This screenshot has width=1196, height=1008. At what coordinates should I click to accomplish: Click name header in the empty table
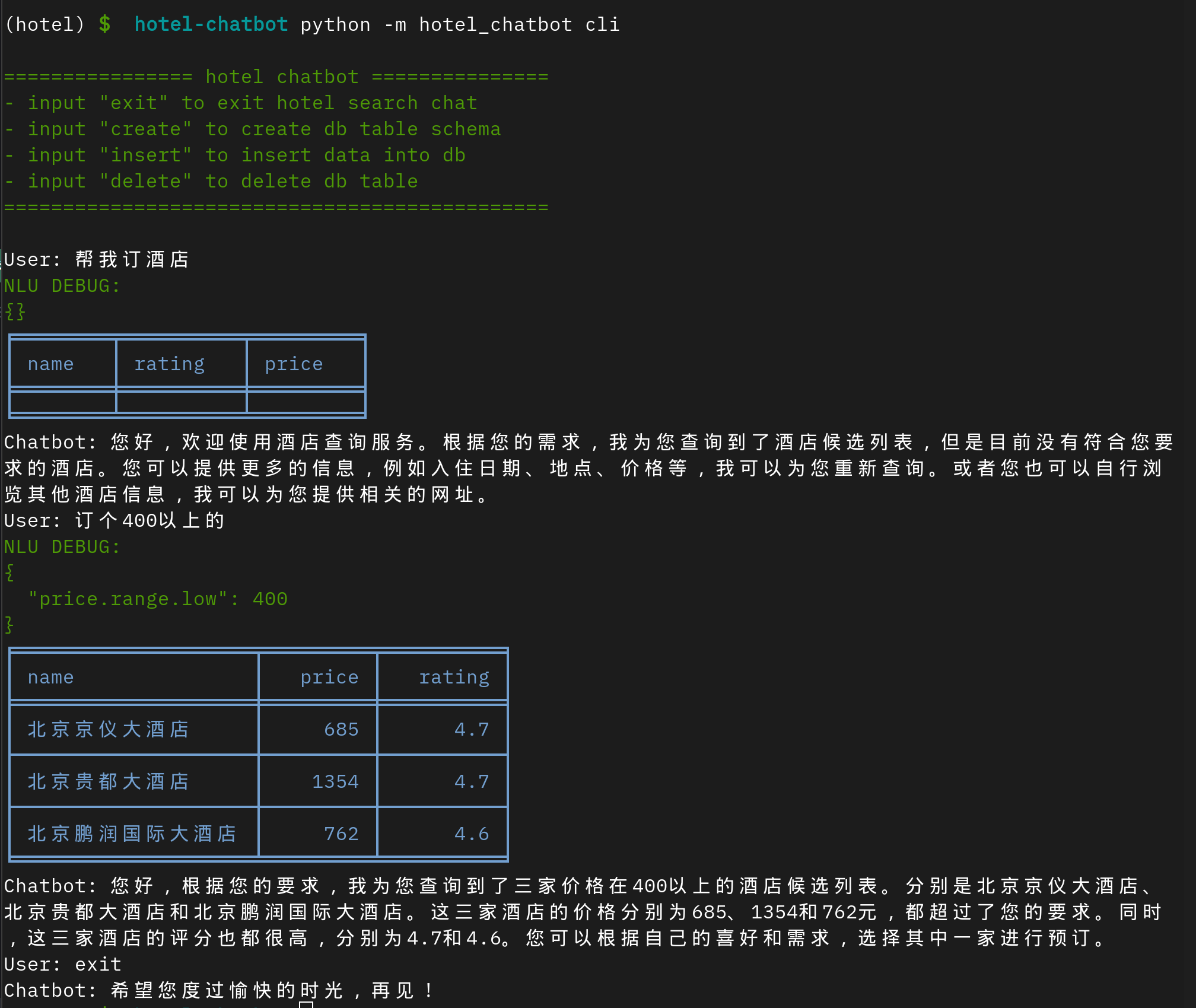click(x=51, y=364)
